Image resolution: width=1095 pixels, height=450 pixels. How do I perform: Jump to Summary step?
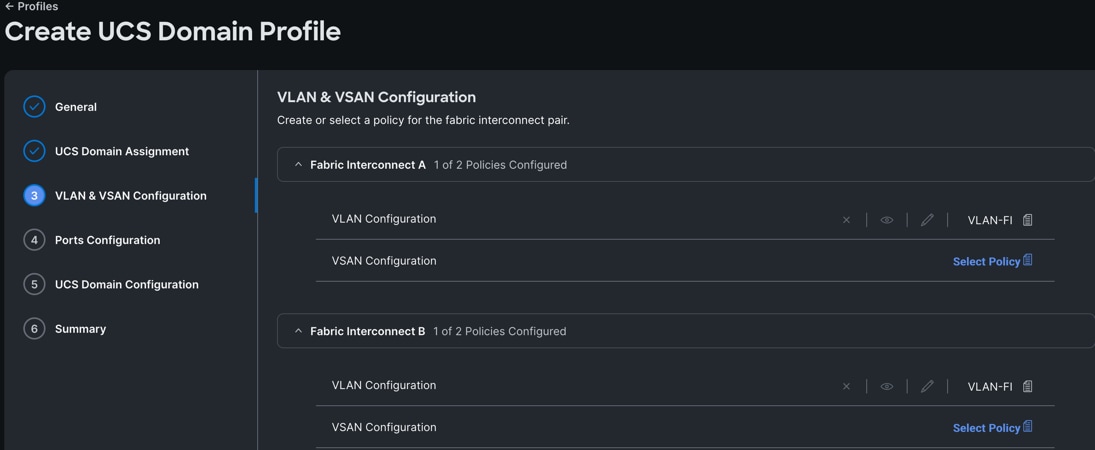tap(80, 329)
